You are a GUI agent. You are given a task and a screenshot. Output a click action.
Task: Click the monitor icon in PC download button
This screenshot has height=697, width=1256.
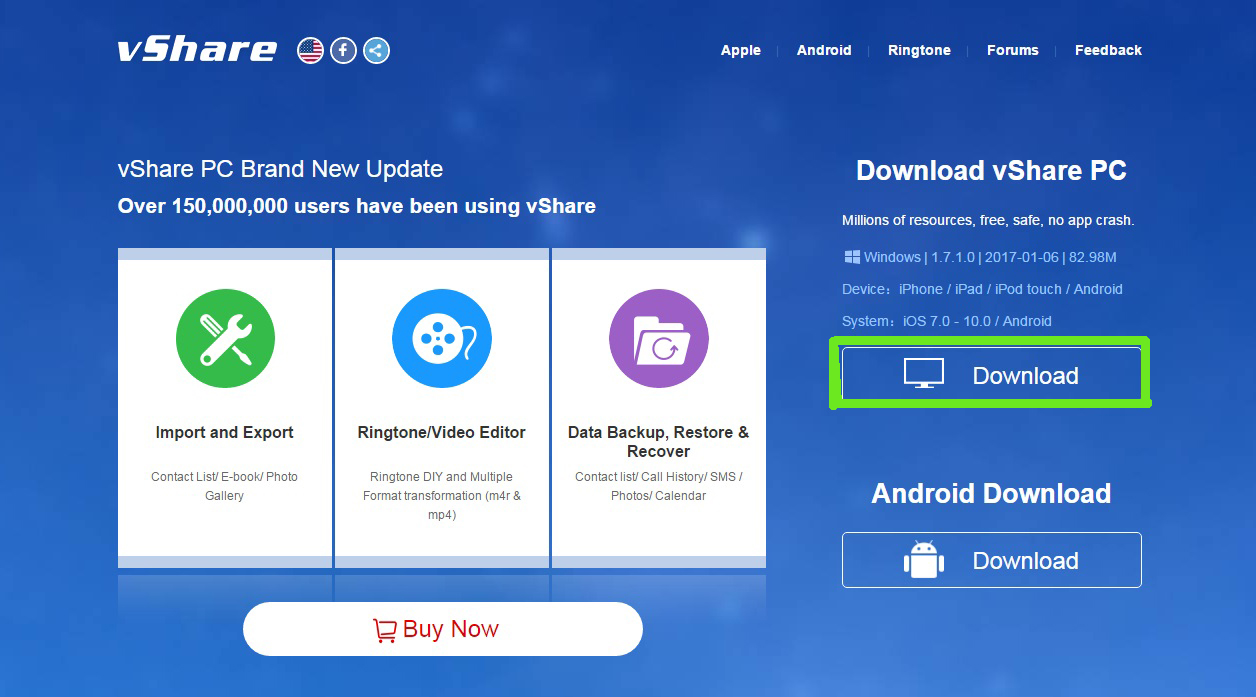tap(924, 374)
